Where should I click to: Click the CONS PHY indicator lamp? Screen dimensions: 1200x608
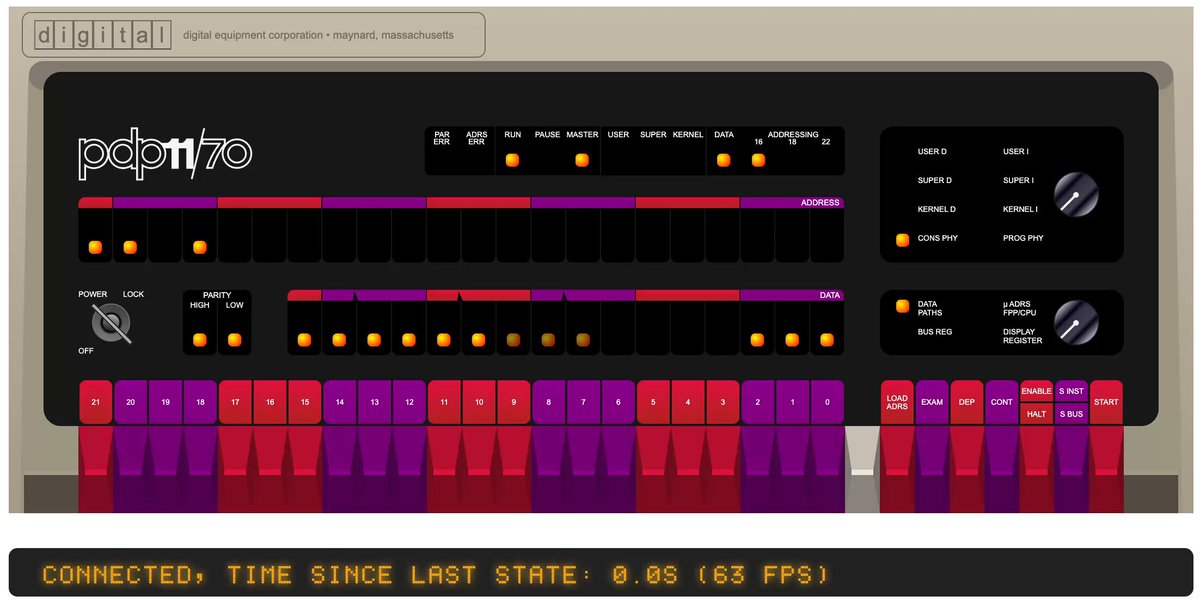pyautogui.click(x=903, y=239)
